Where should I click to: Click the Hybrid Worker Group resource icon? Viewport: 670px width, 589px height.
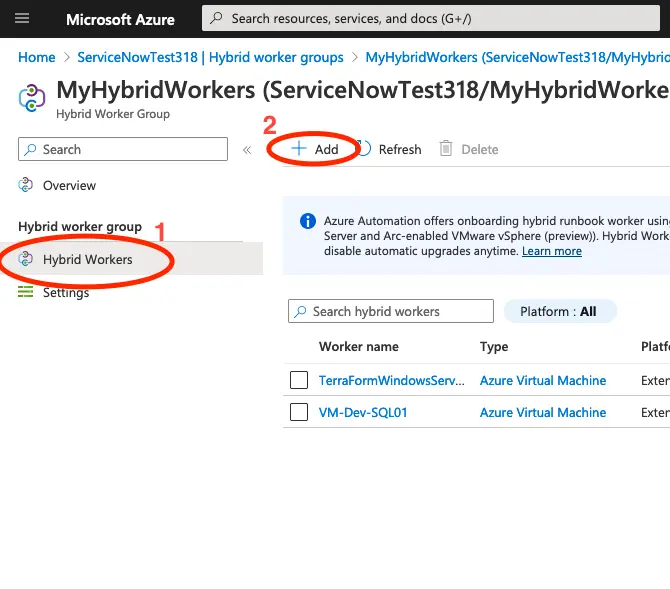click(x=32, y=98)
